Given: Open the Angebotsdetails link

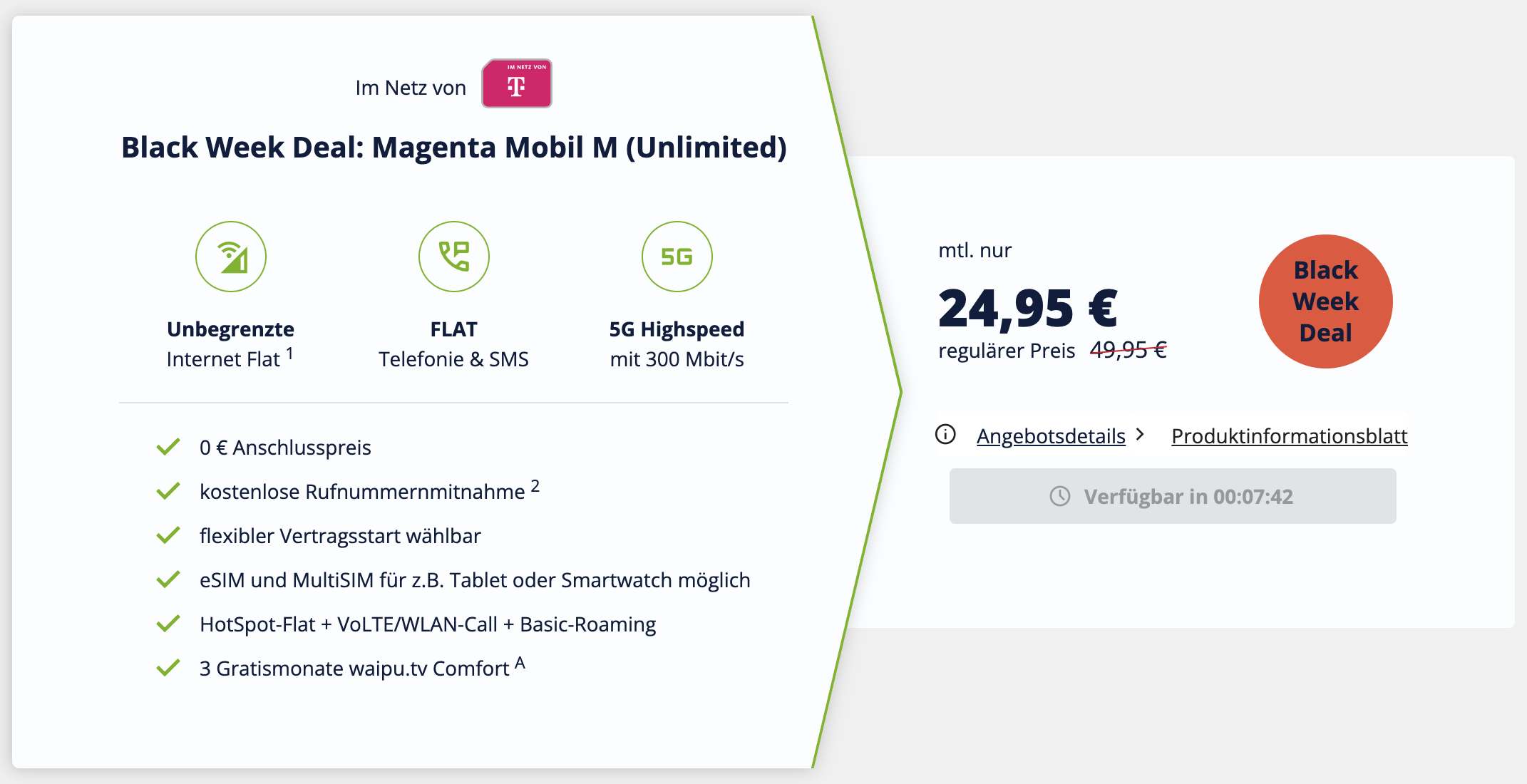Looking at the screenshot, I should click(1051, 435).
